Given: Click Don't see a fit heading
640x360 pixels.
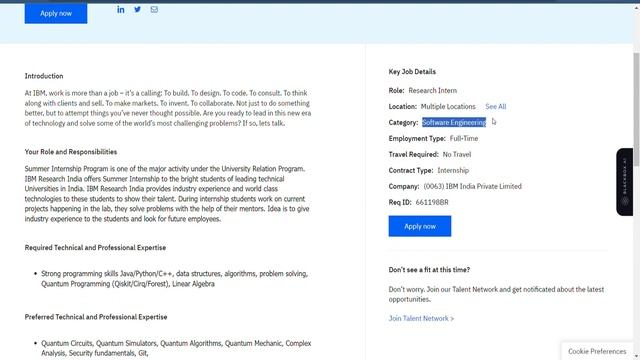Looking at the screenshot, I should point(429,270).
